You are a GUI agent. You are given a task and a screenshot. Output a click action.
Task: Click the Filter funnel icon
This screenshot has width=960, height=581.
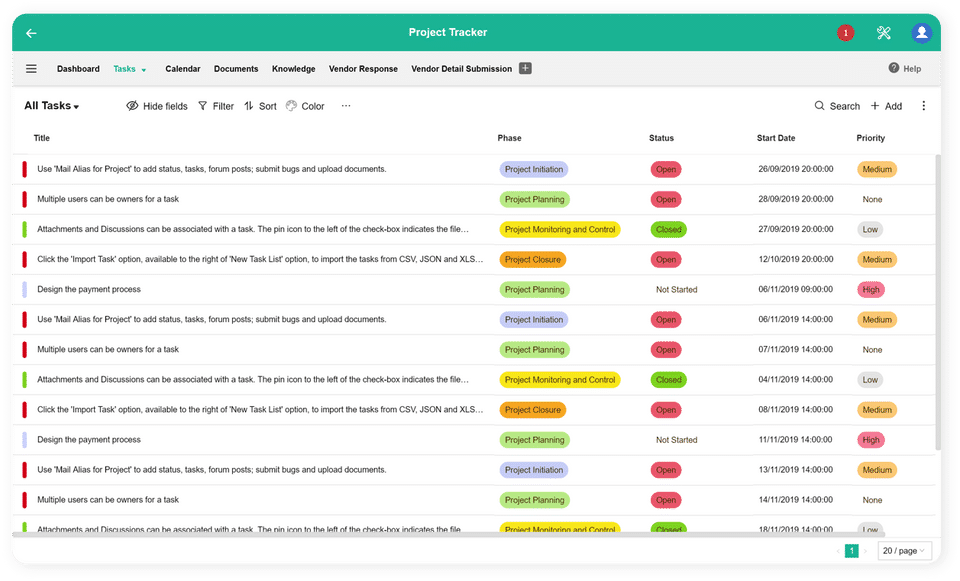pos(203,106)
